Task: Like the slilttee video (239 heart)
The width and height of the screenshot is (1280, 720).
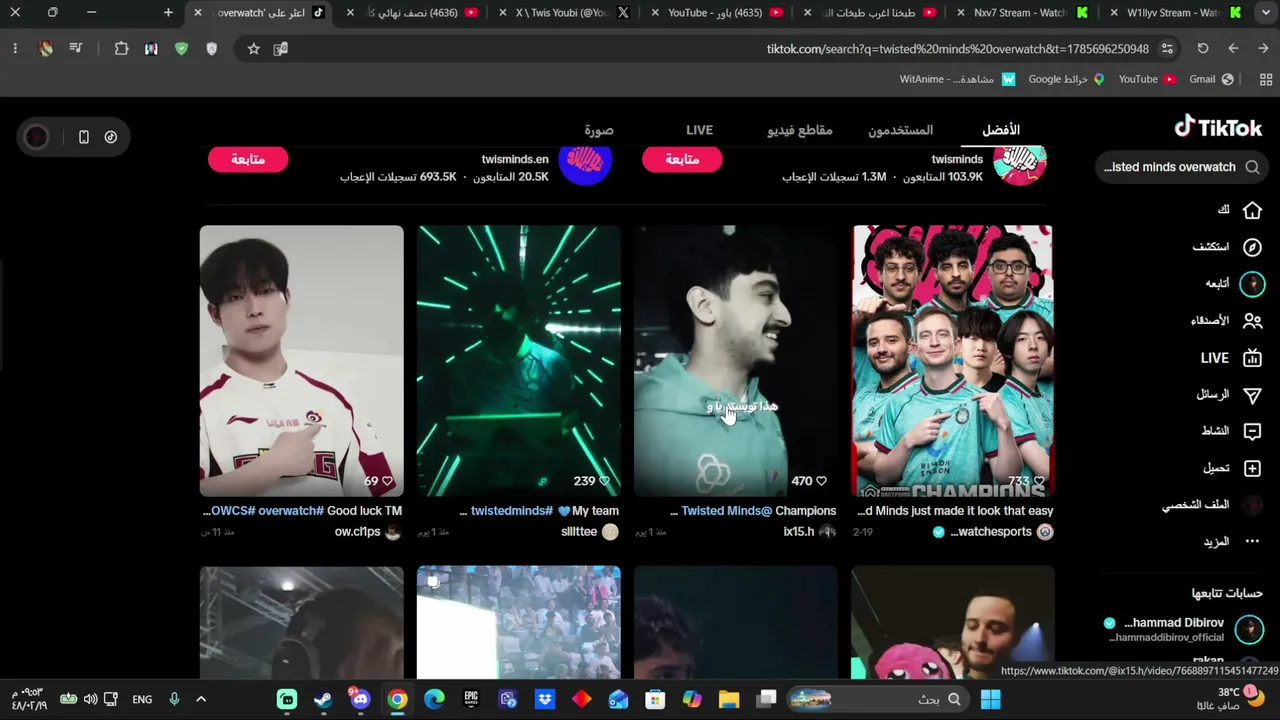Action: (x=605, y=481)
